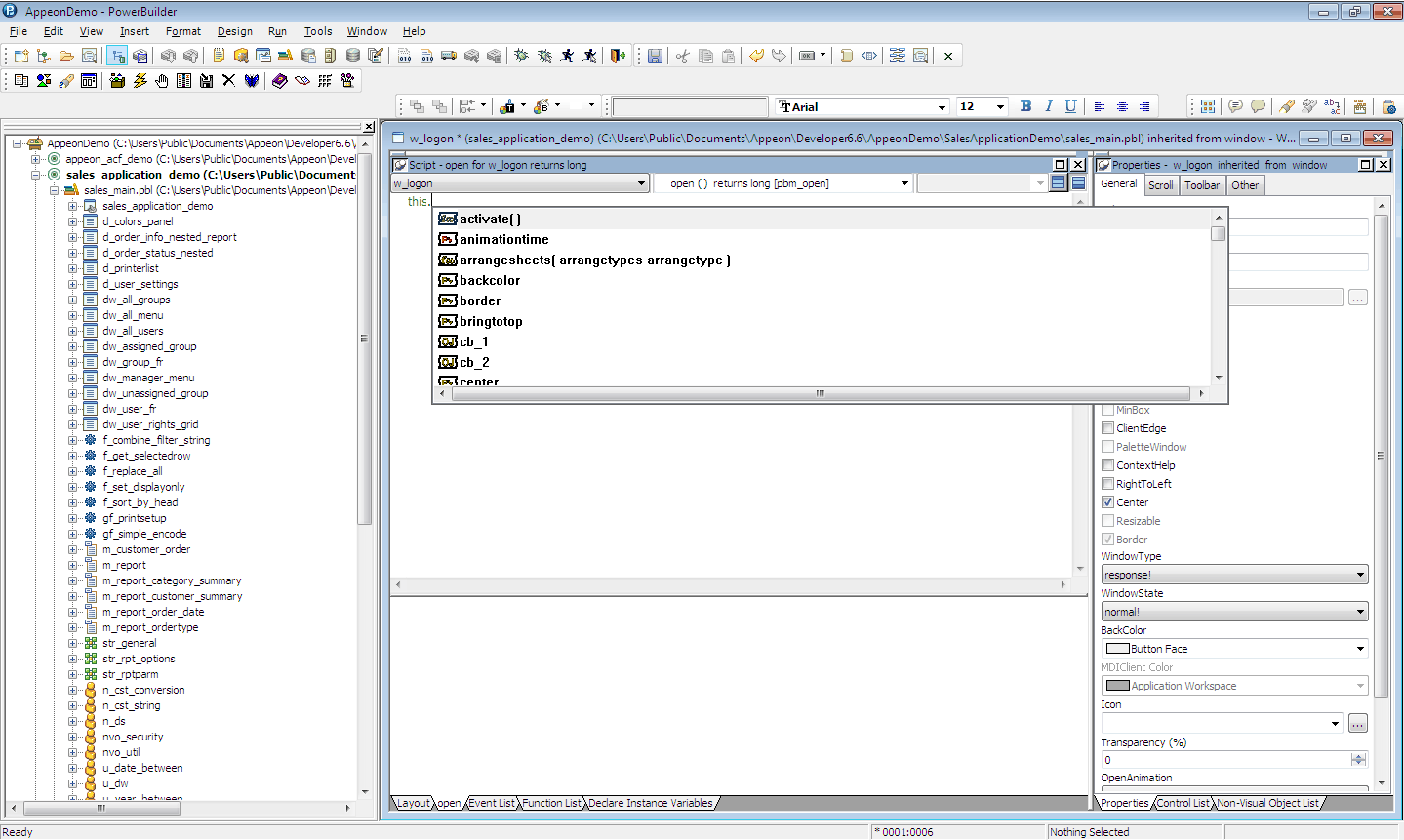Image resolution: width=1404 pixels, height=840 pixels.
Task: Enable the MinBox checkbox
Action: click(1107, 410)
